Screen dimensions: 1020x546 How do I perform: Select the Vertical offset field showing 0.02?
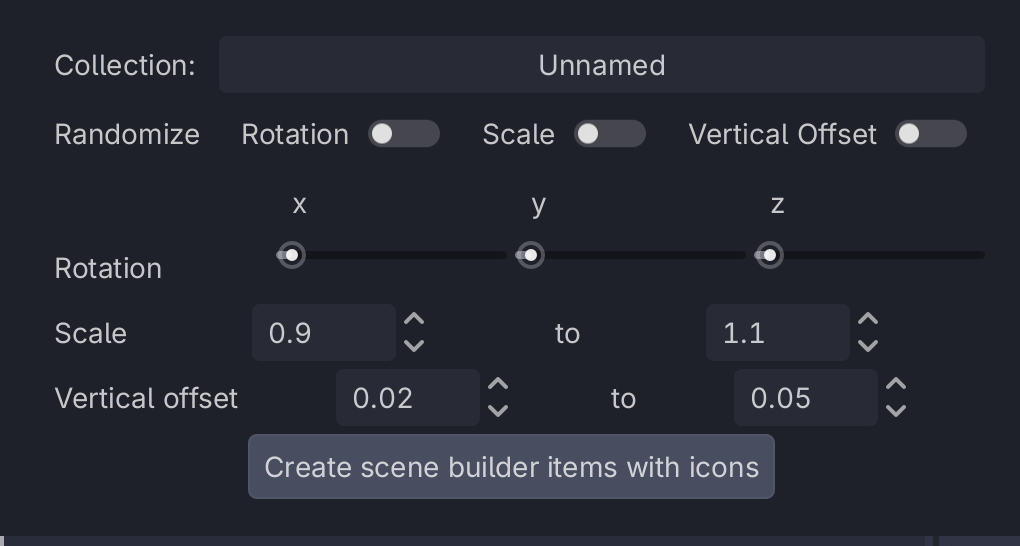pos(407,398)
